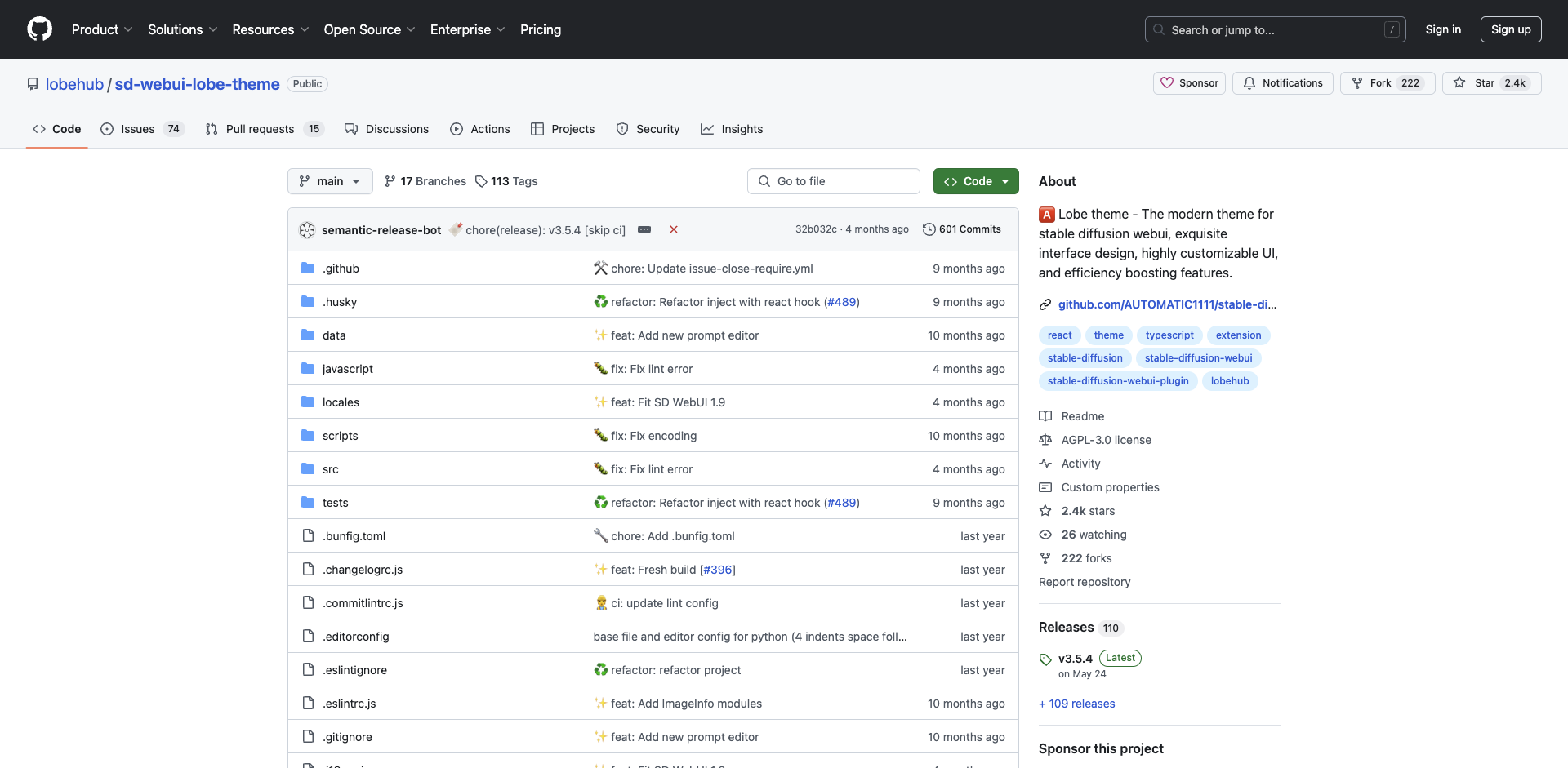Screen dimensions: 1568x768
Task: Click the typescript topic tag
Action: coord(1169,335)
